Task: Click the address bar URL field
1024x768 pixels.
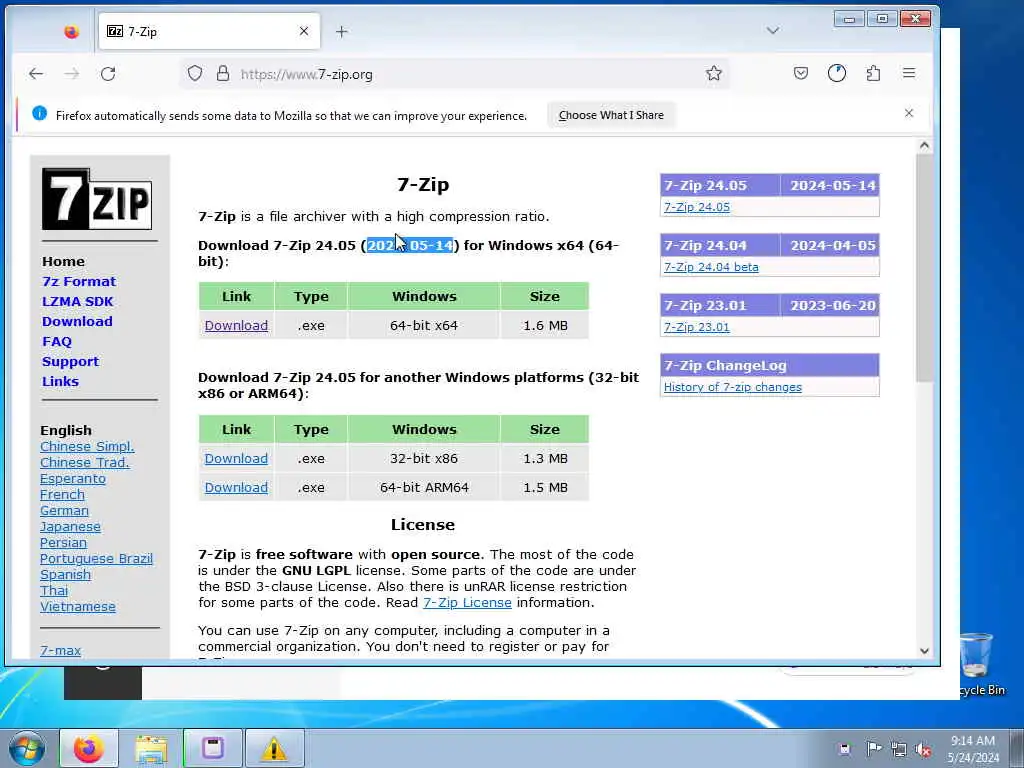Action: coord(457,74)
